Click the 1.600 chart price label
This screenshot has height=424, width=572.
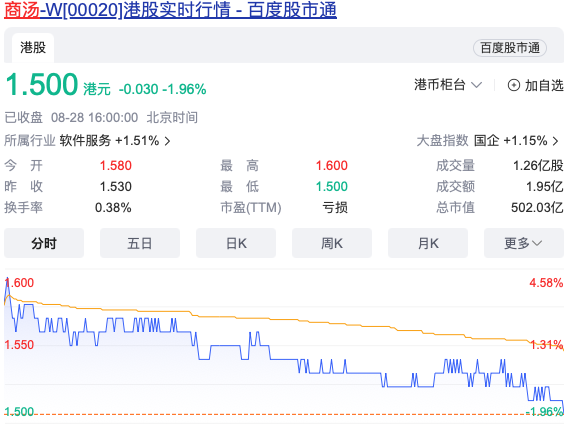[x=19, y=283]
